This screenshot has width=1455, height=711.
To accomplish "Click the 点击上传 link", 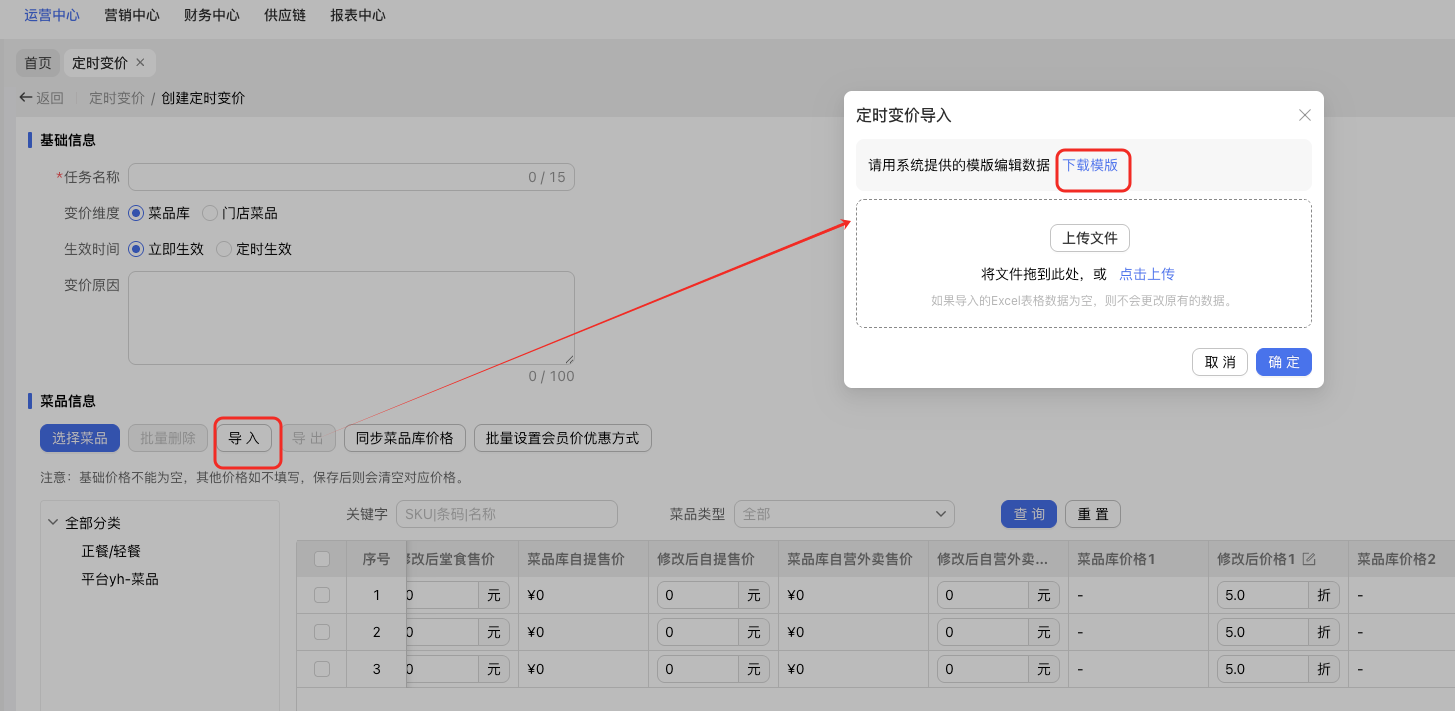I will (1147, 274).
